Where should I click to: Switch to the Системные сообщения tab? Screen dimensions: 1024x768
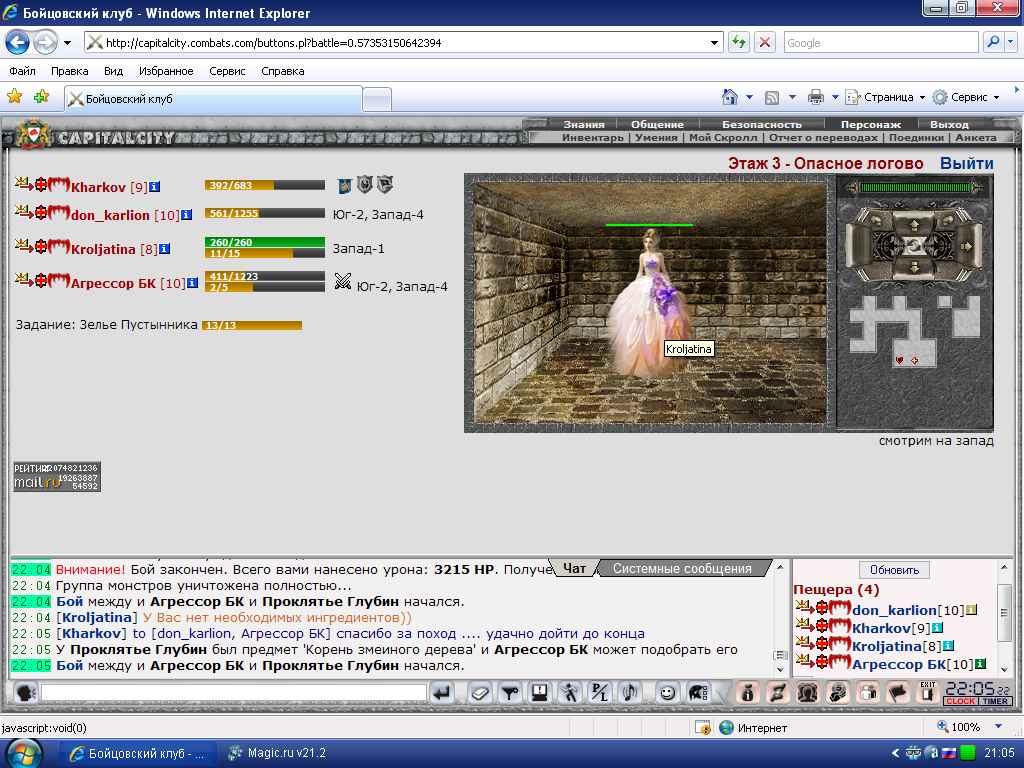click(682, 569)
